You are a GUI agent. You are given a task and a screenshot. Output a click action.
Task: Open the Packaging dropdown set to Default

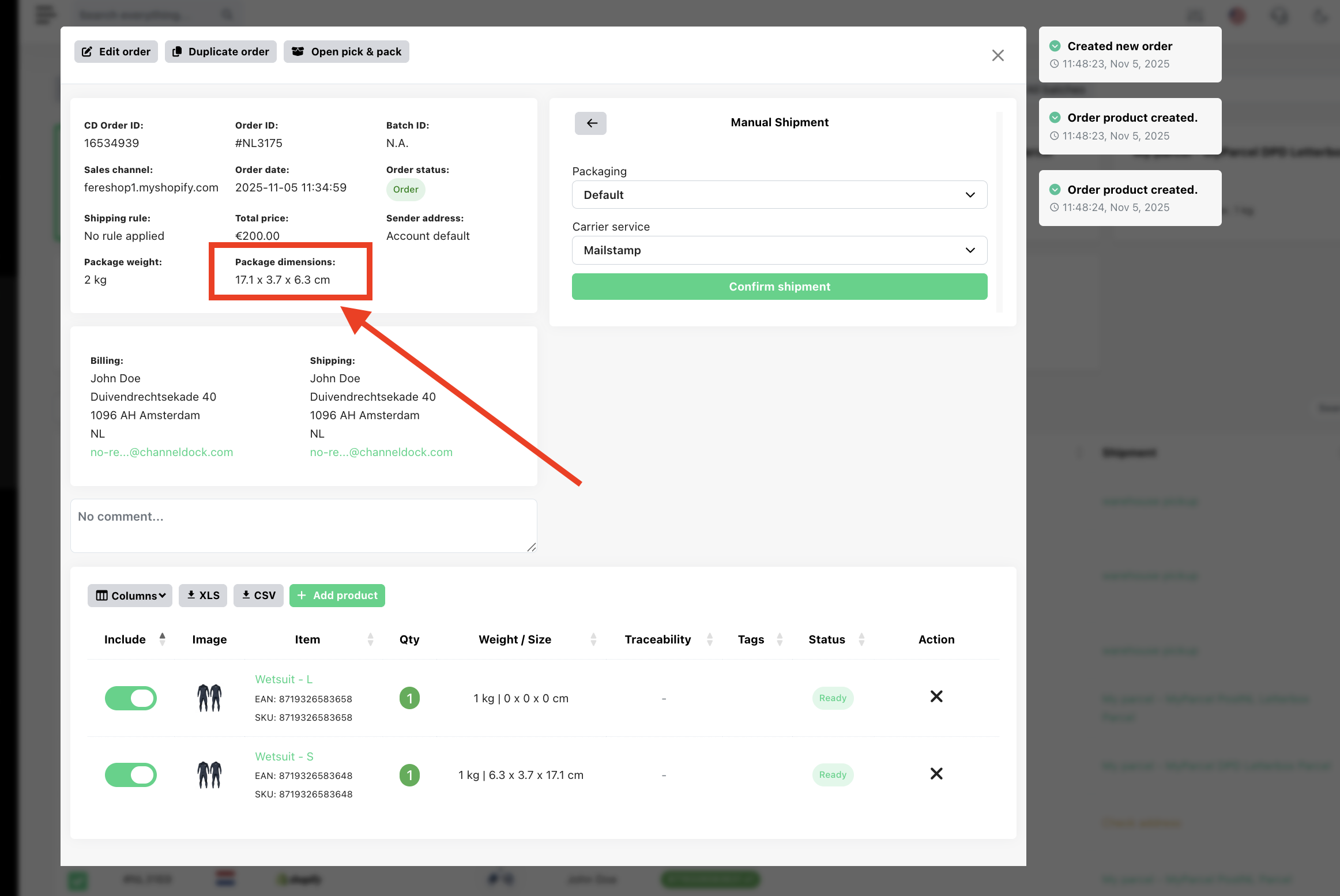(x=779, y=195)
